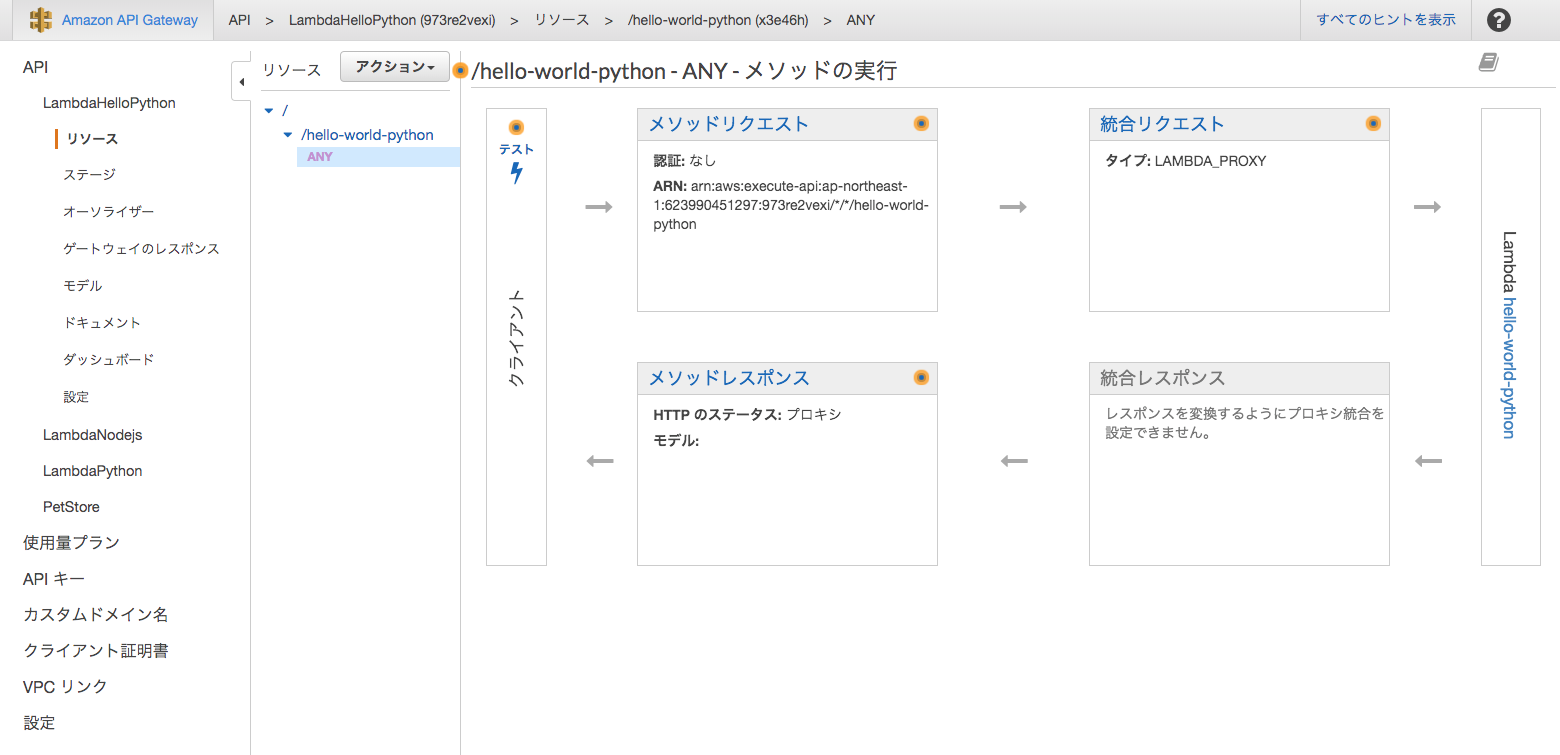
Task: Open ドキュメント in the sidebar
Action: [102, 323]
